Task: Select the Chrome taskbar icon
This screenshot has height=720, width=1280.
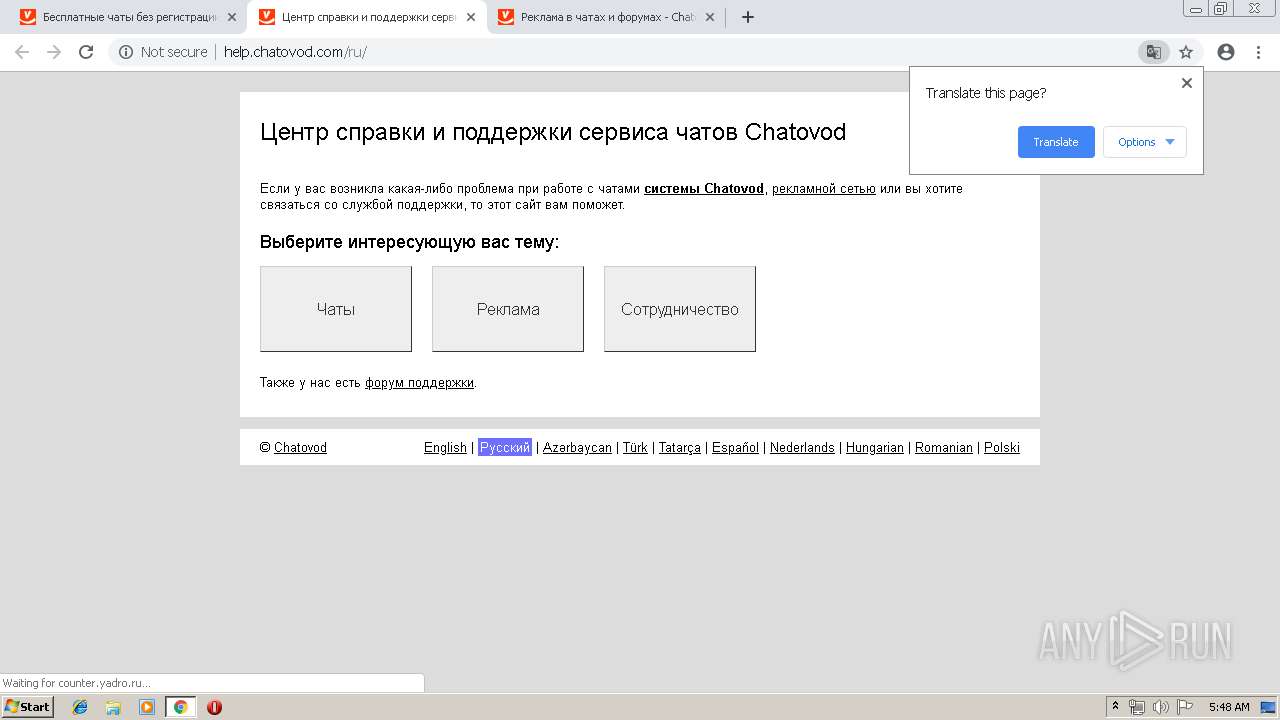Action: (x=180, y=707)
